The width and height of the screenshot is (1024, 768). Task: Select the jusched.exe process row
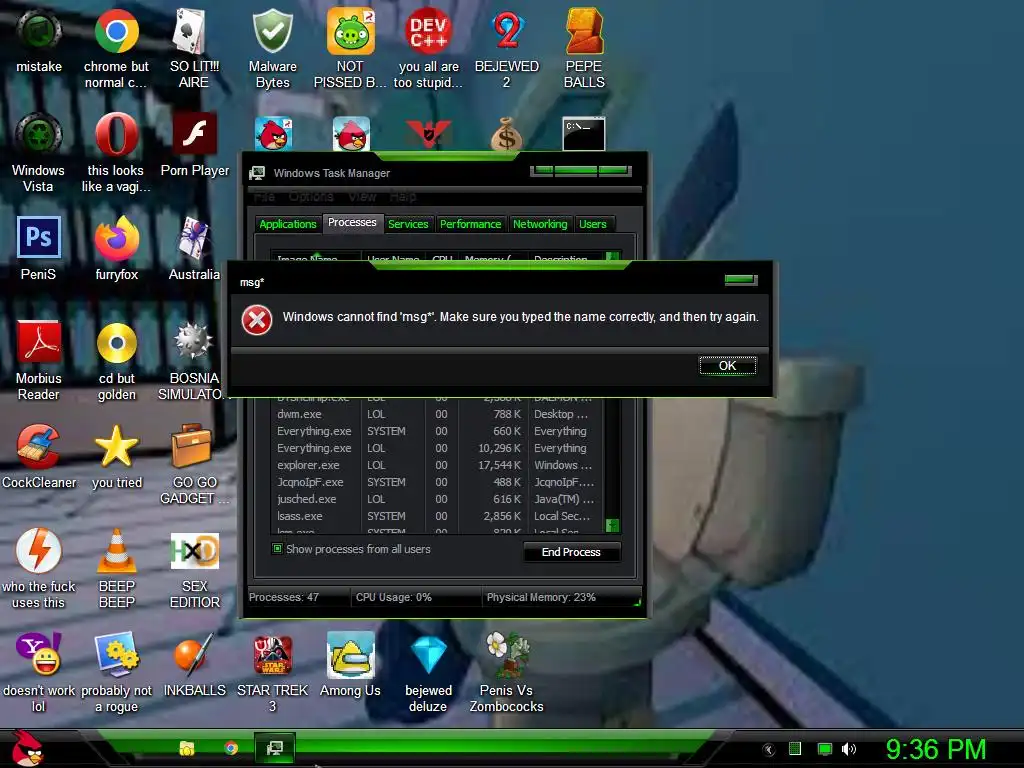(x=436, y=499)
